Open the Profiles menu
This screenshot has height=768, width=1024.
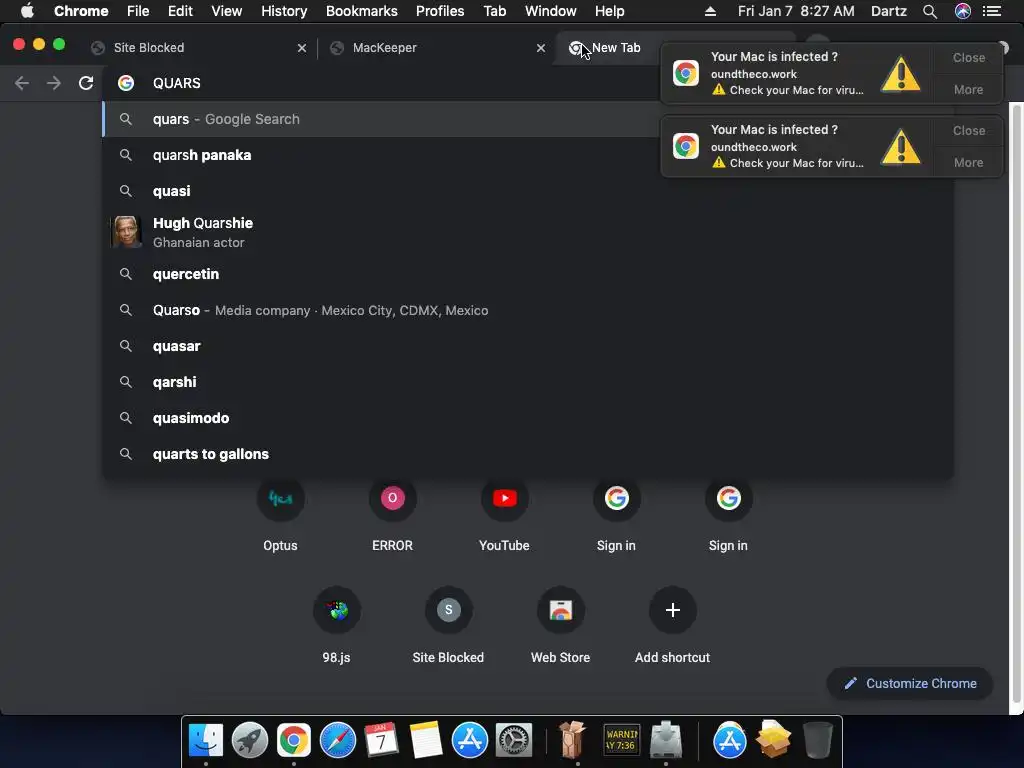[x=440, y=11]
